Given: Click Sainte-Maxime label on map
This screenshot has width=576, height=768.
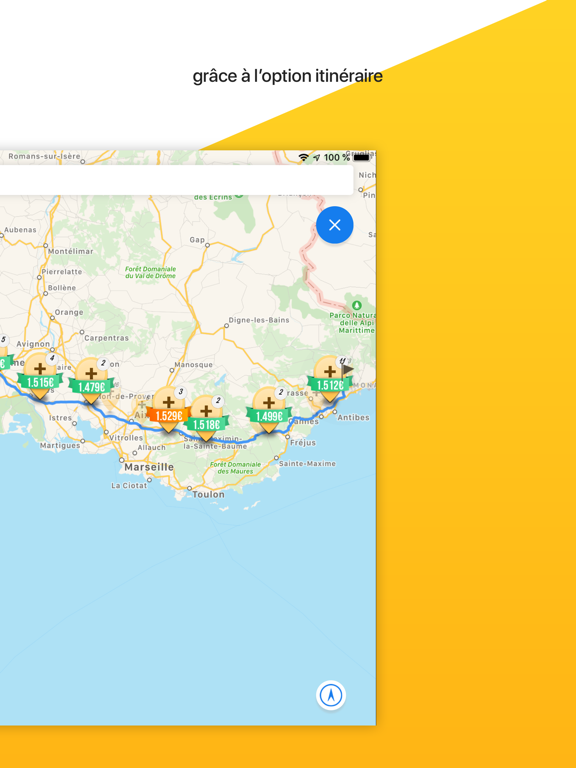Looking at the screenshot, I should pos(308,463).
